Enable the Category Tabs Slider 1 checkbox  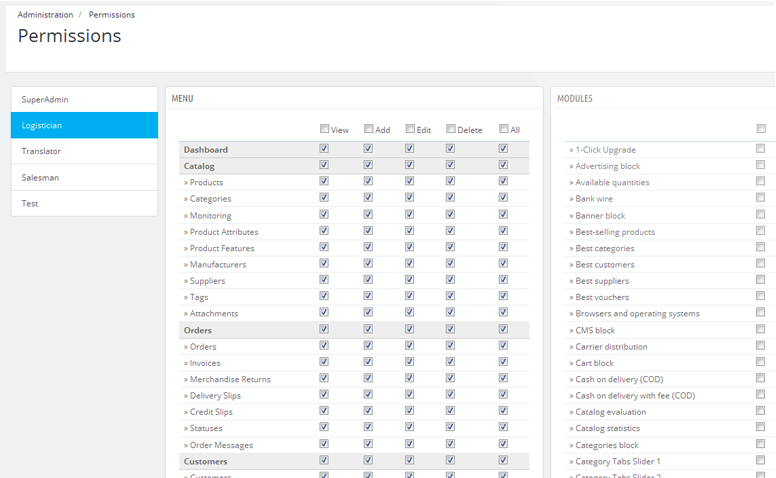coord(761,460)
